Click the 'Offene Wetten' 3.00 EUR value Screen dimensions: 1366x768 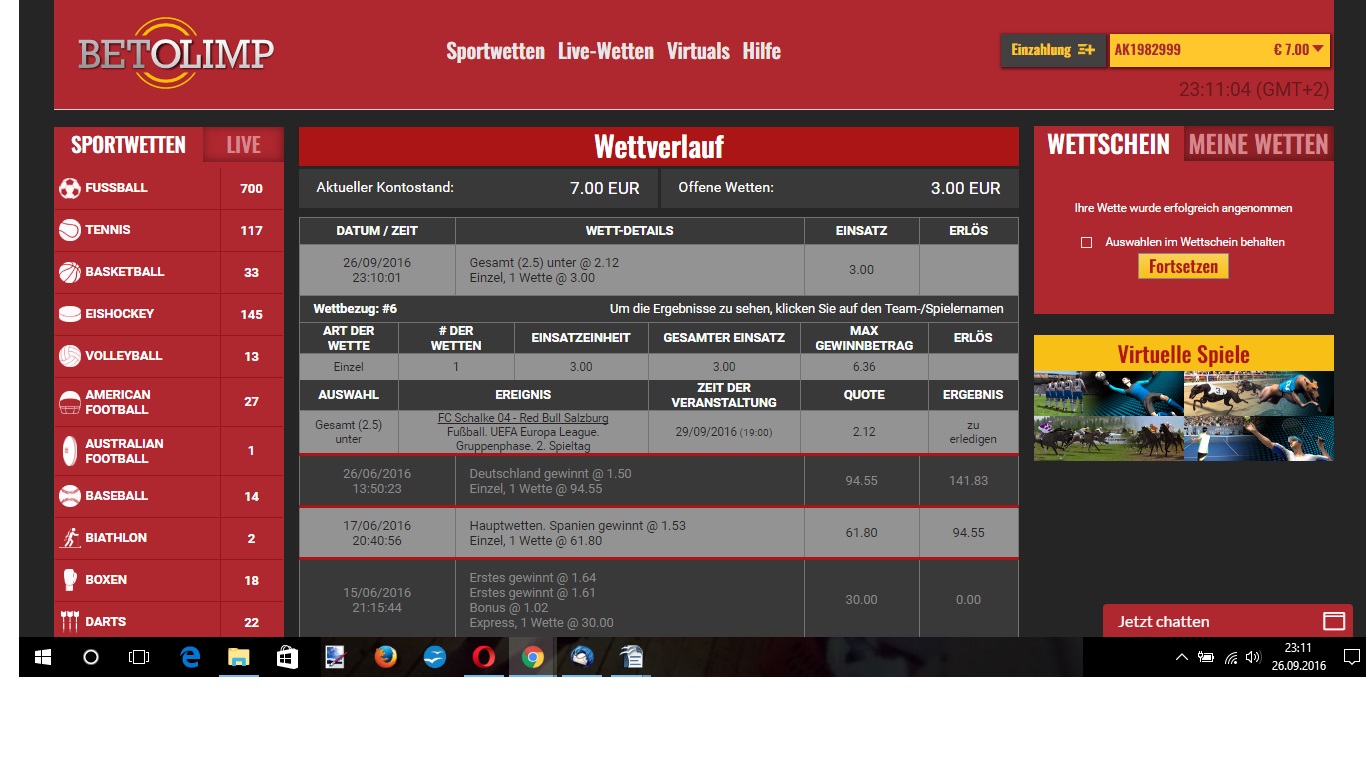click(965, 188)
